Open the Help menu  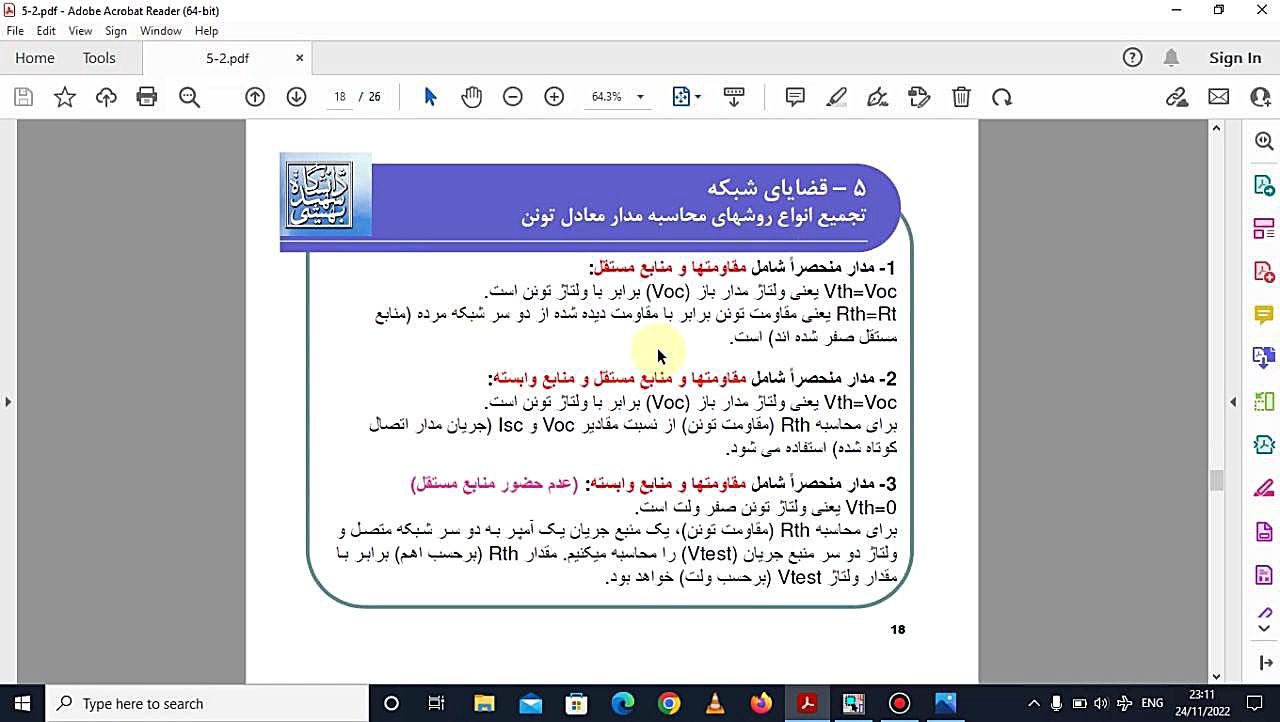click(x=206, y=31)
